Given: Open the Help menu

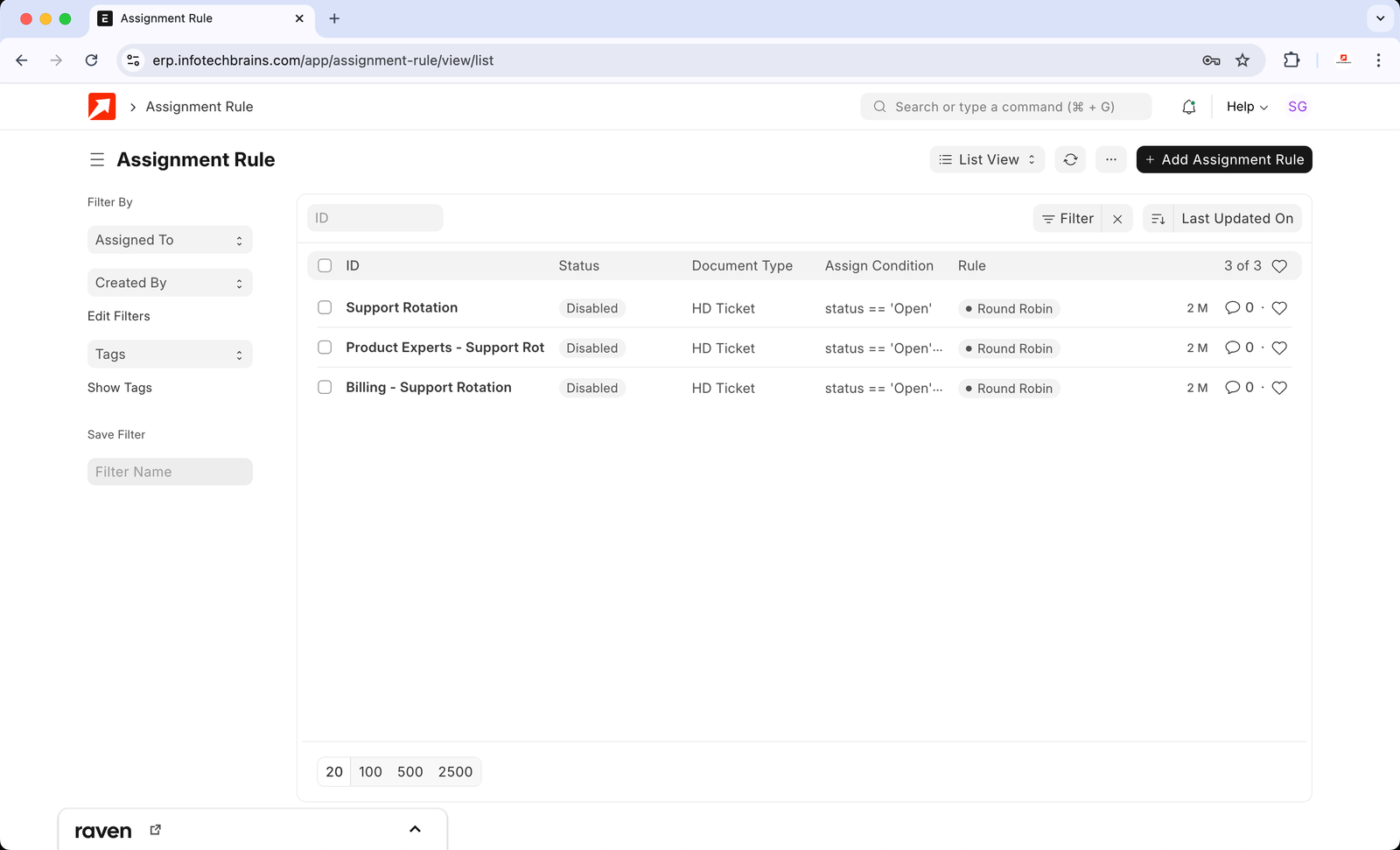Looking at the screenshot, I should click(x=1247, y=107).
